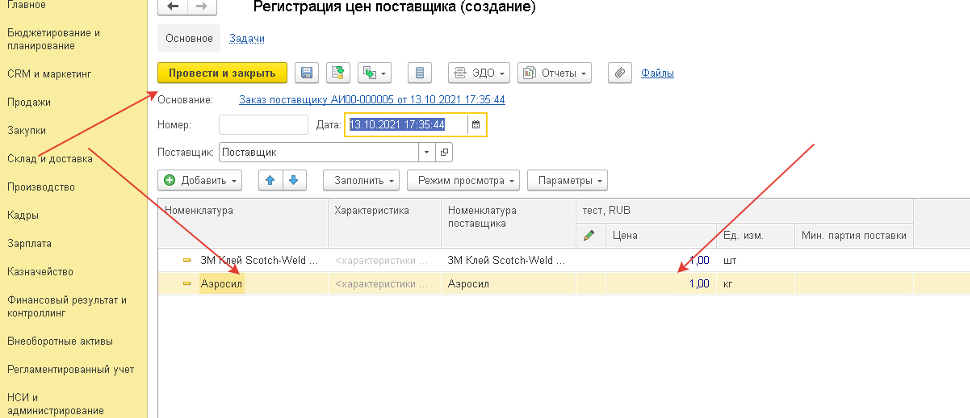Viewport: 970px width, 418px height.
Task: Open Заказ поставщику АИ00-000005 link
Action: pyautogui.click(x=372, y=99)
